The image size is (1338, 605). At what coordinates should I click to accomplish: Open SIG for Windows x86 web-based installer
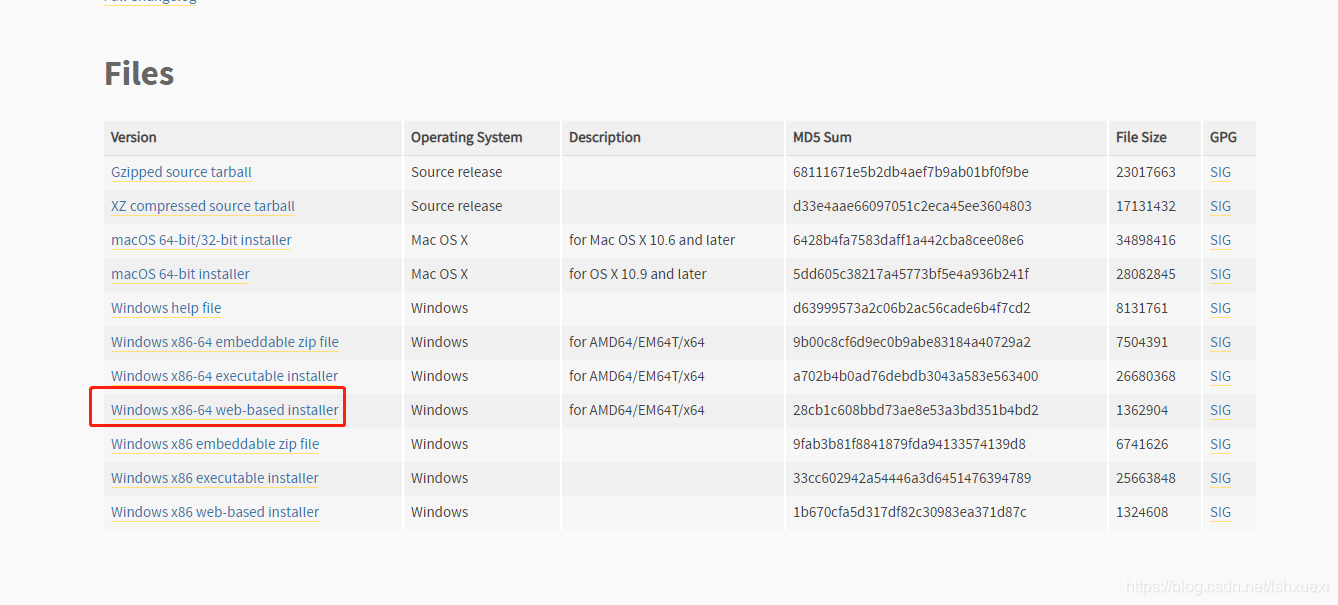(1220, 512)
